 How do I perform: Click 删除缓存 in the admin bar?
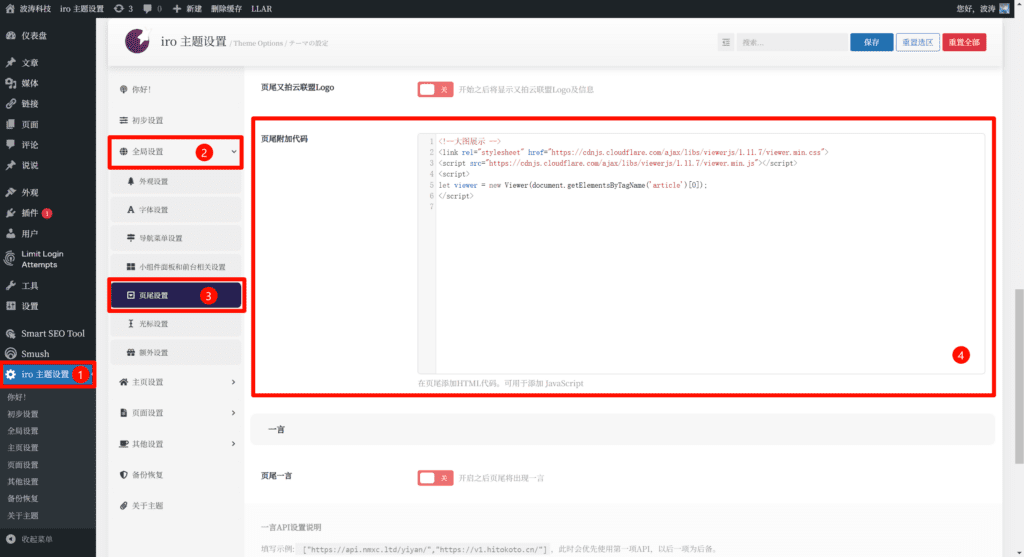[x=226, y=8]
